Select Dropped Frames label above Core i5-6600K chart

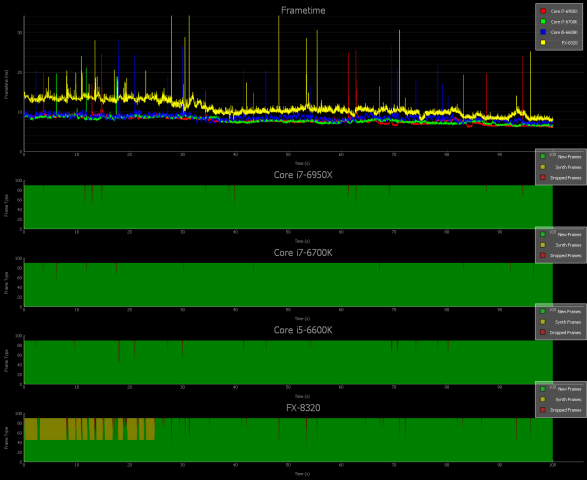click(x=566, y=332)
